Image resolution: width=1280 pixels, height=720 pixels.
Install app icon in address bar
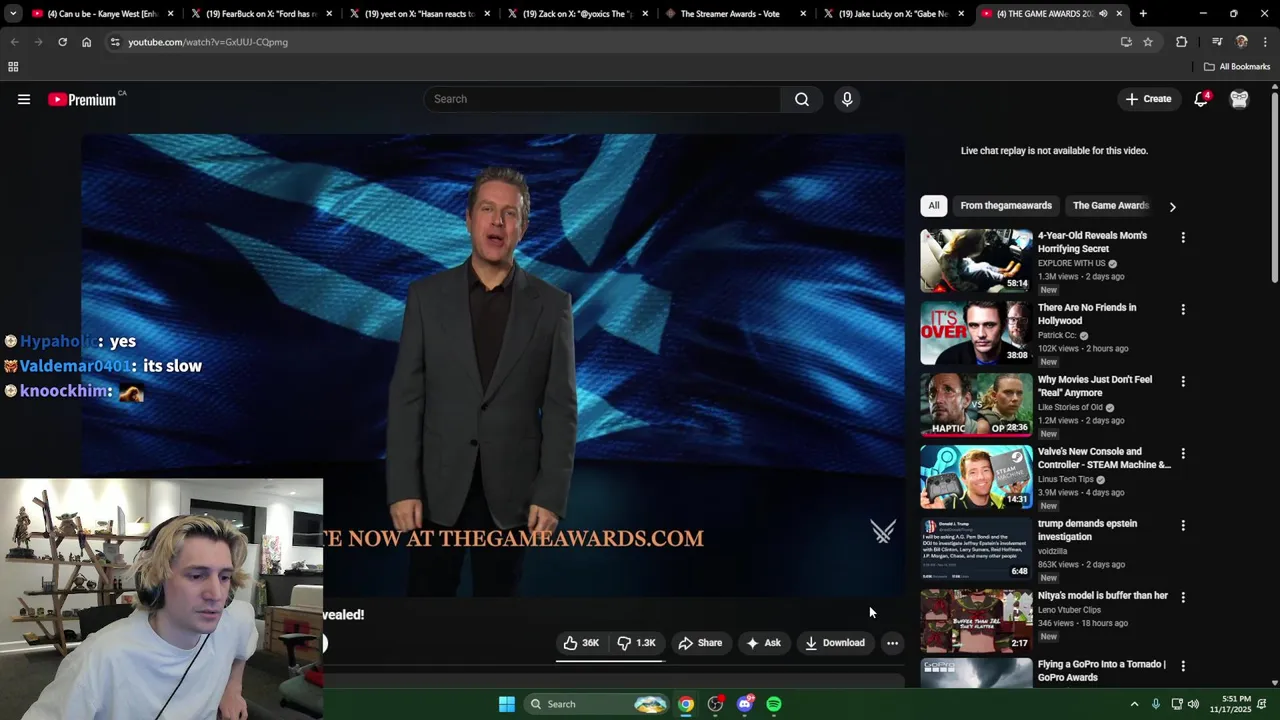point(1126,42)
